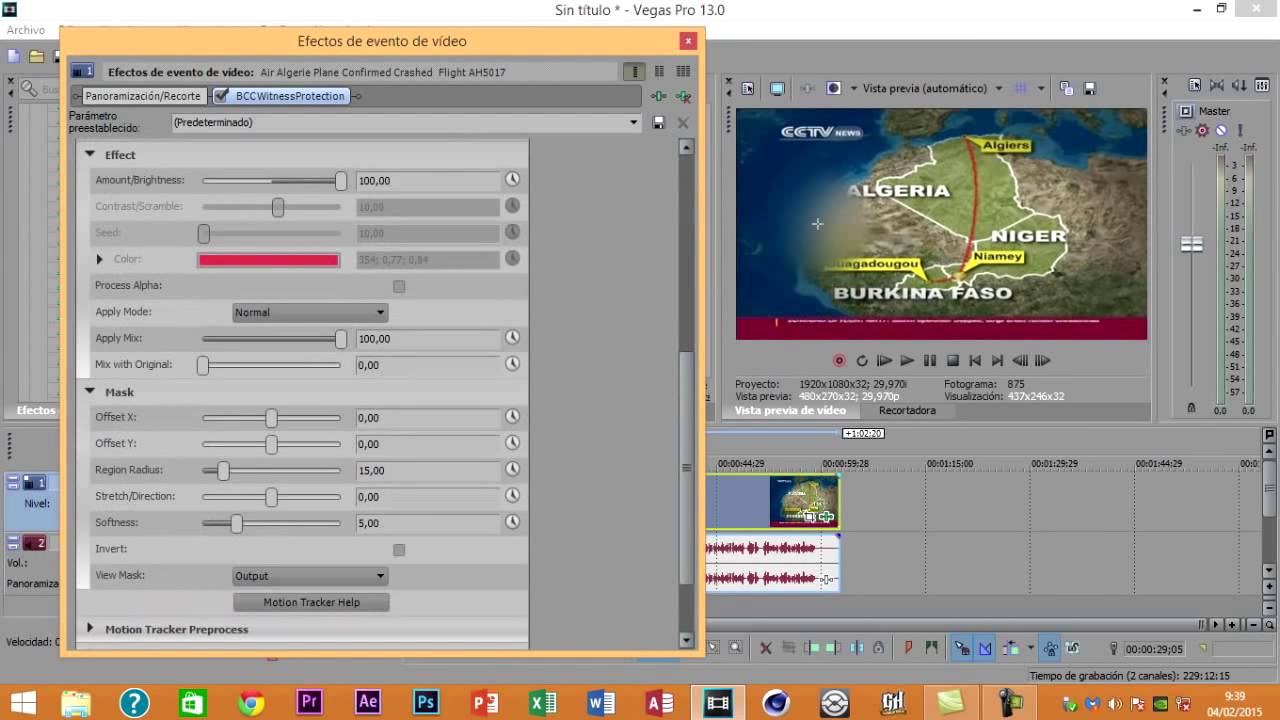1280x720 pixels.
Task: Open the Archivo menu
Action: tap(26, 30)
